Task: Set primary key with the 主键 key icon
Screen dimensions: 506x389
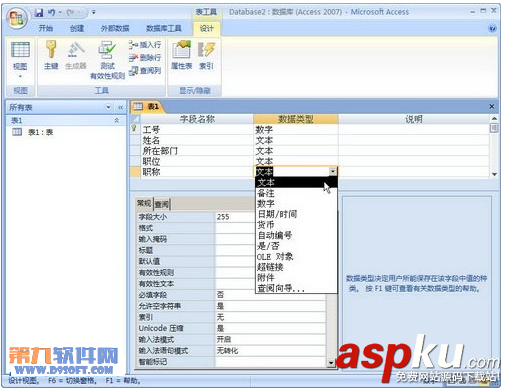Action: [x=51, y=55]
